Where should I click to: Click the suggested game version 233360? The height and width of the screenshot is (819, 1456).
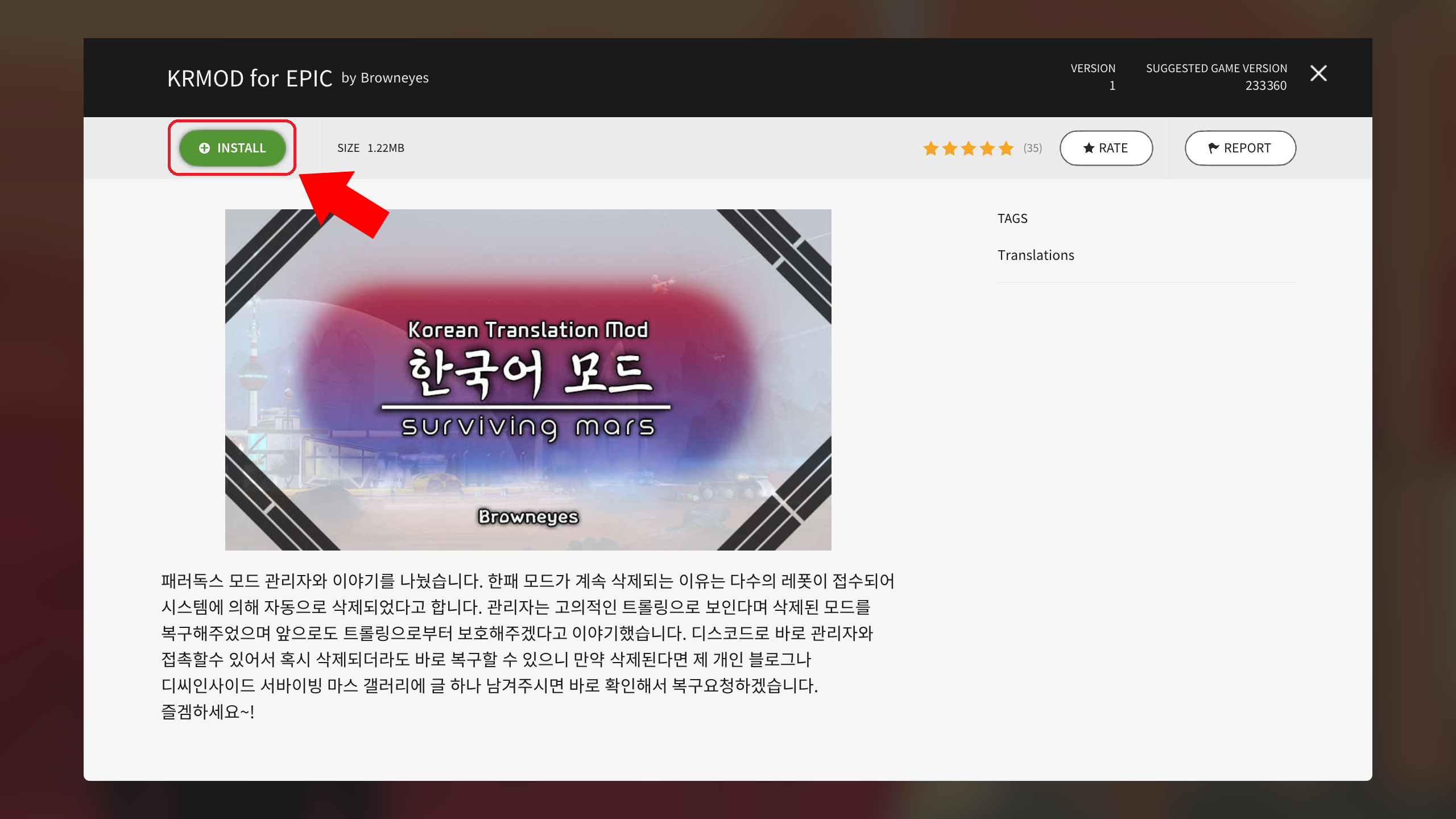[x=1265, y=85]
